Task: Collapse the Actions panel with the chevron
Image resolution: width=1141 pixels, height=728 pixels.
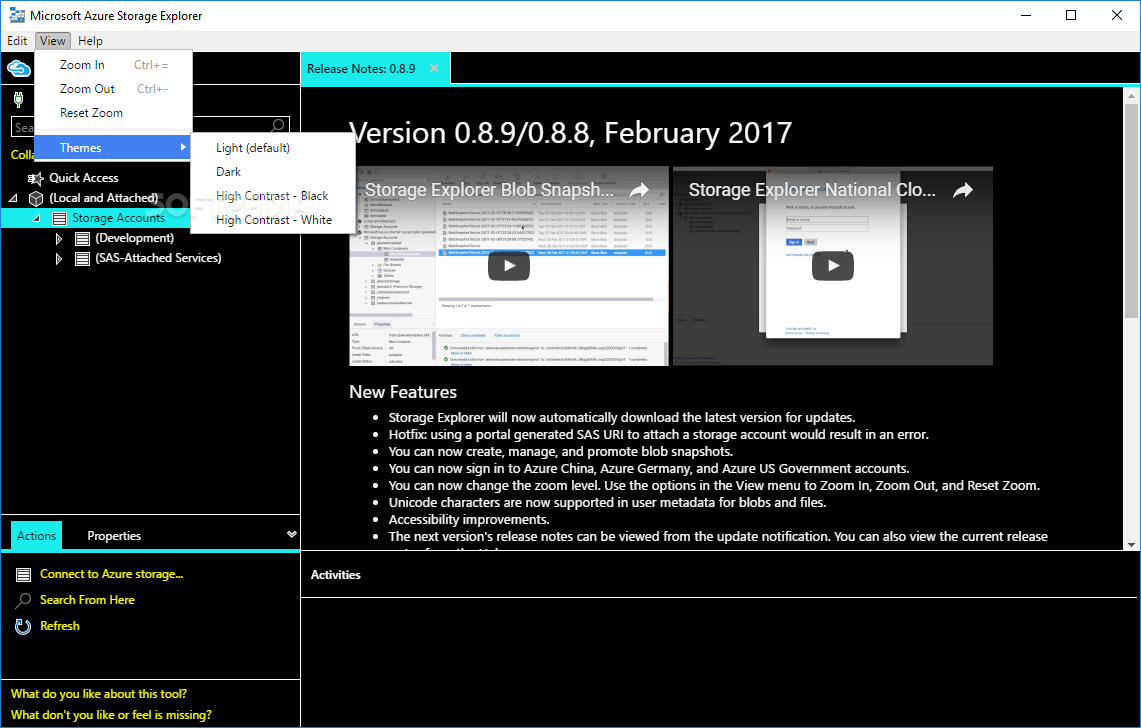Action: point(292,534)
